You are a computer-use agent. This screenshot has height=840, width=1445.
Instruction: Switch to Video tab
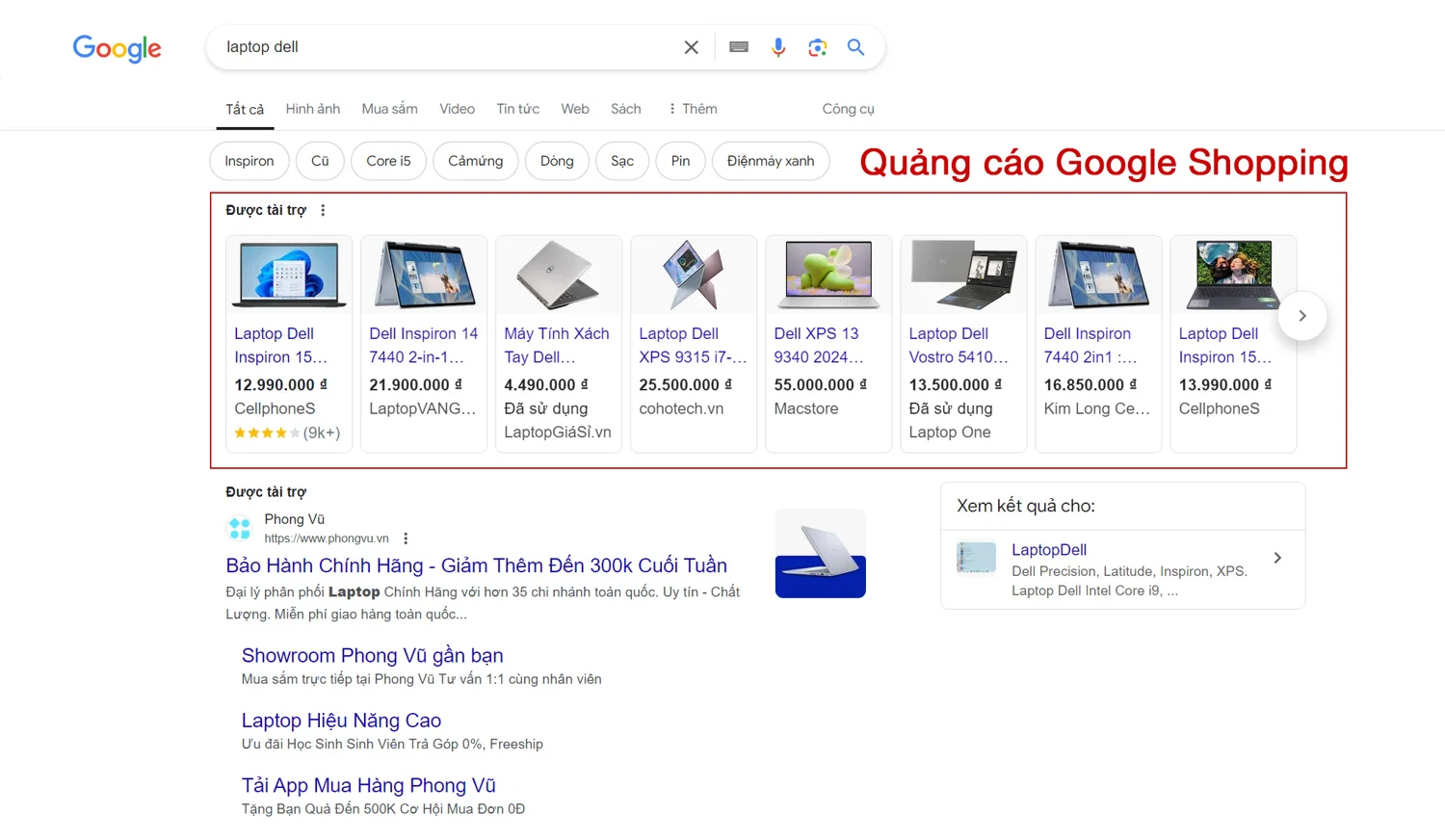[458, 109]
